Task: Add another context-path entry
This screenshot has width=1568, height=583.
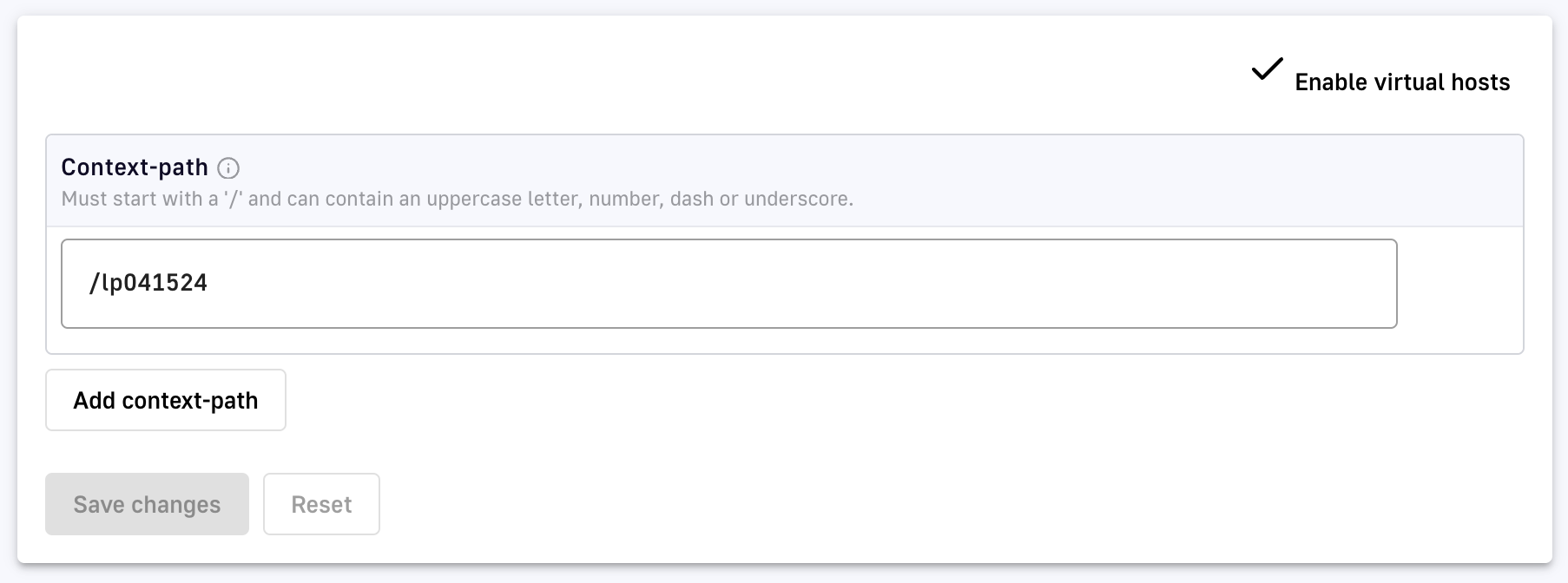Action: click(x=165, y=400)
